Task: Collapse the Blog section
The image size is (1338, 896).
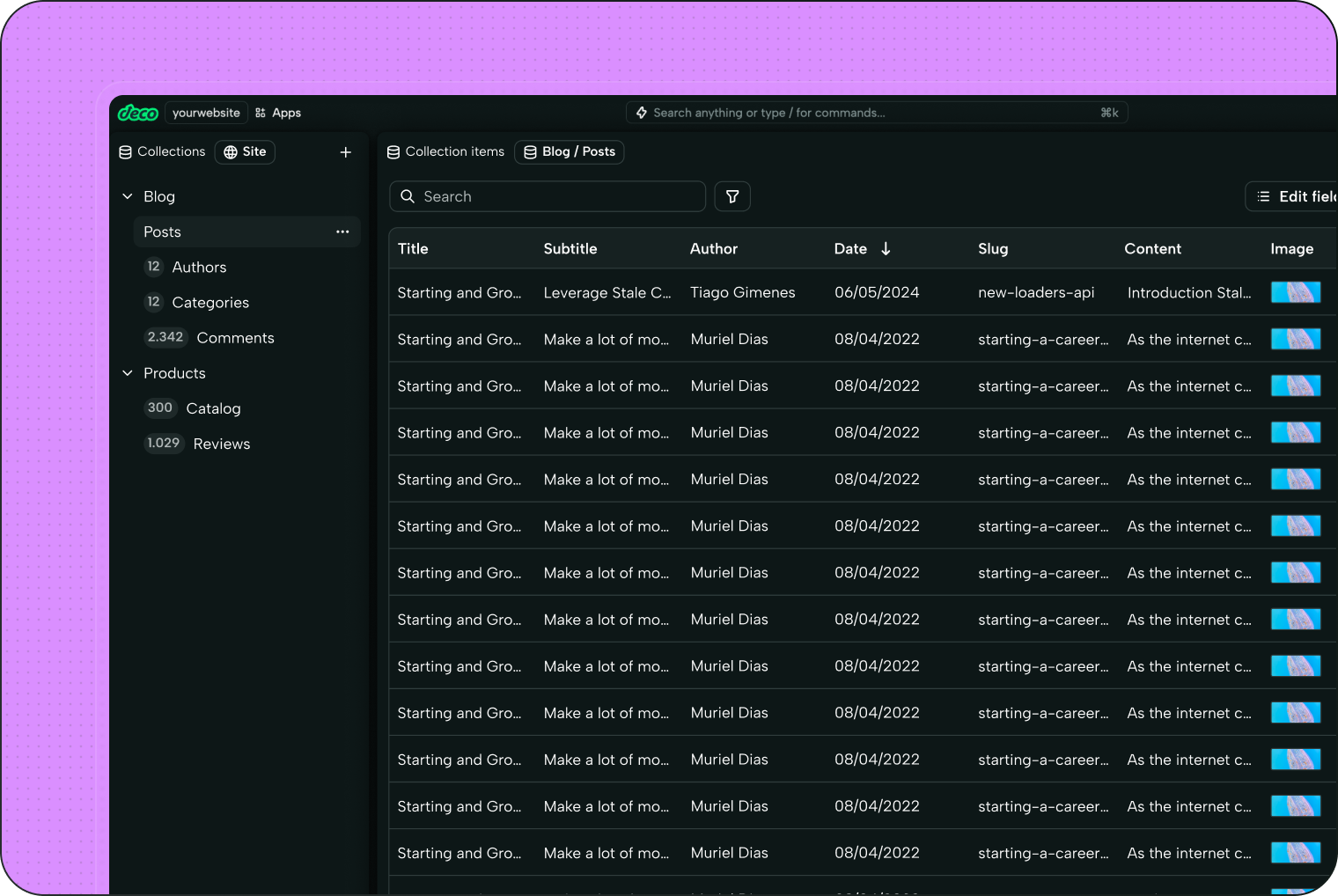Action: (127, 196)
